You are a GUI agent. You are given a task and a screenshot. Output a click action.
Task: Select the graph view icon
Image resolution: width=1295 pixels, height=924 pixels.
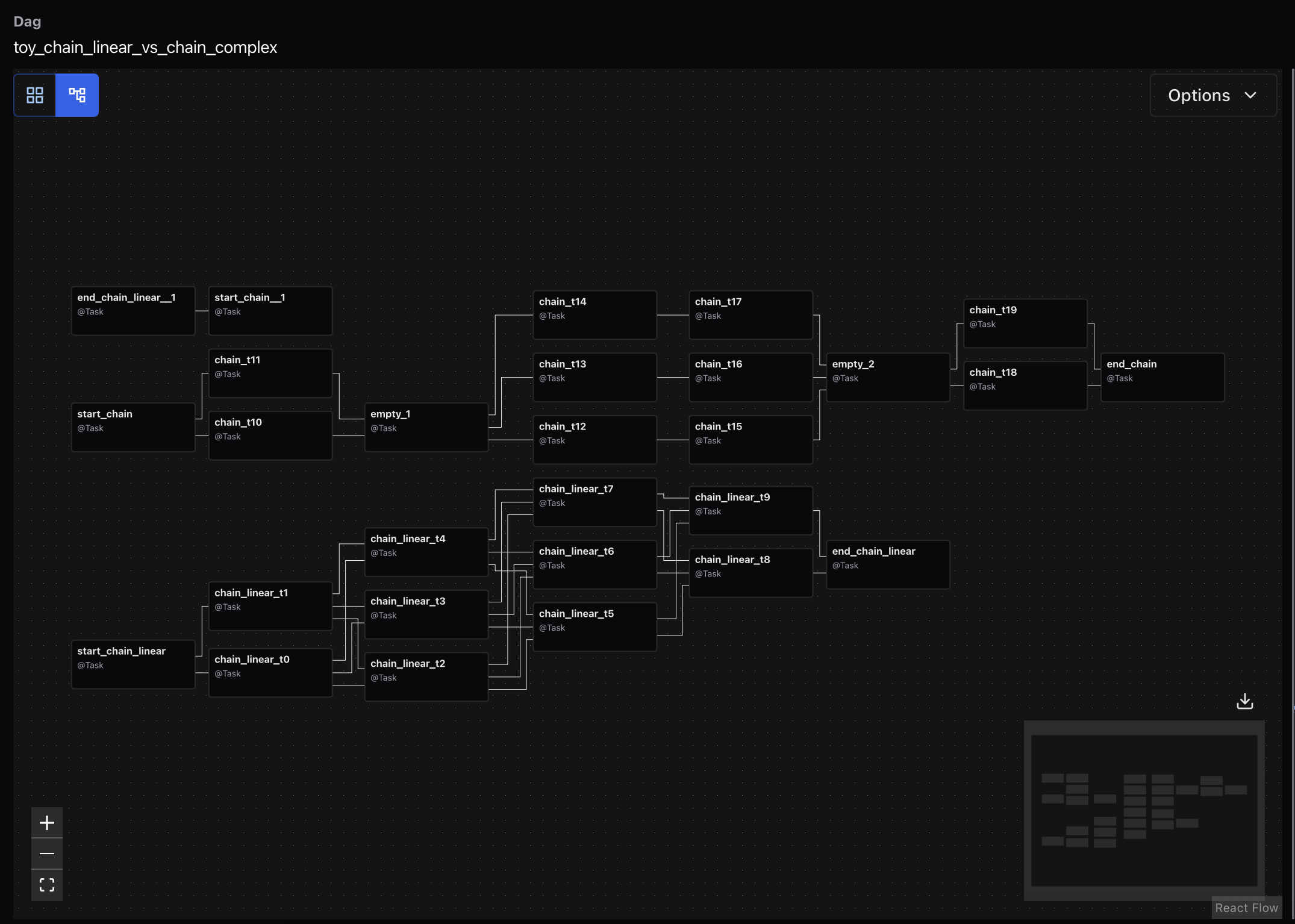point(76,95)
